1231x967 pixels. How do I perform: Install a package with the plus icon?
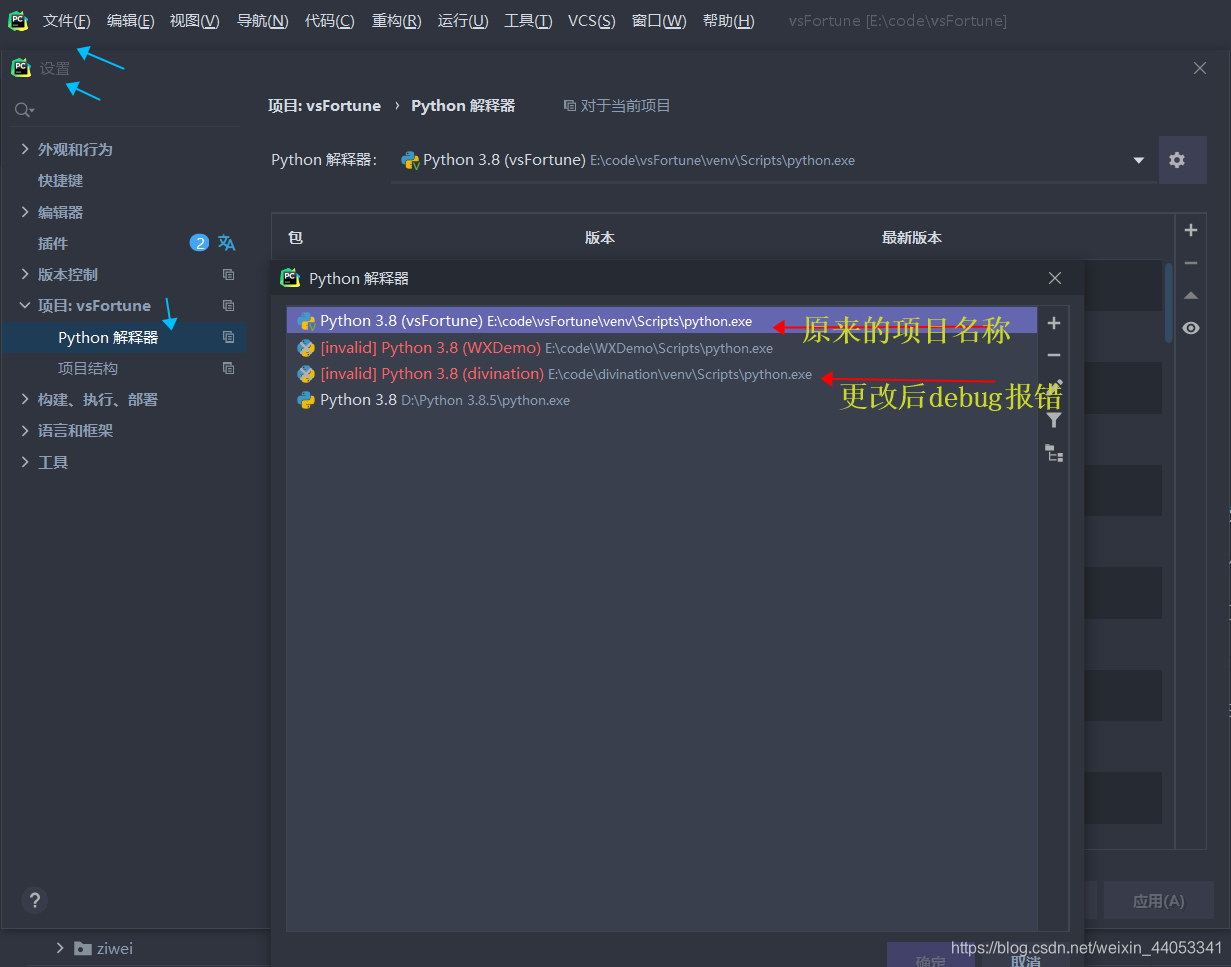point(1191,229)
